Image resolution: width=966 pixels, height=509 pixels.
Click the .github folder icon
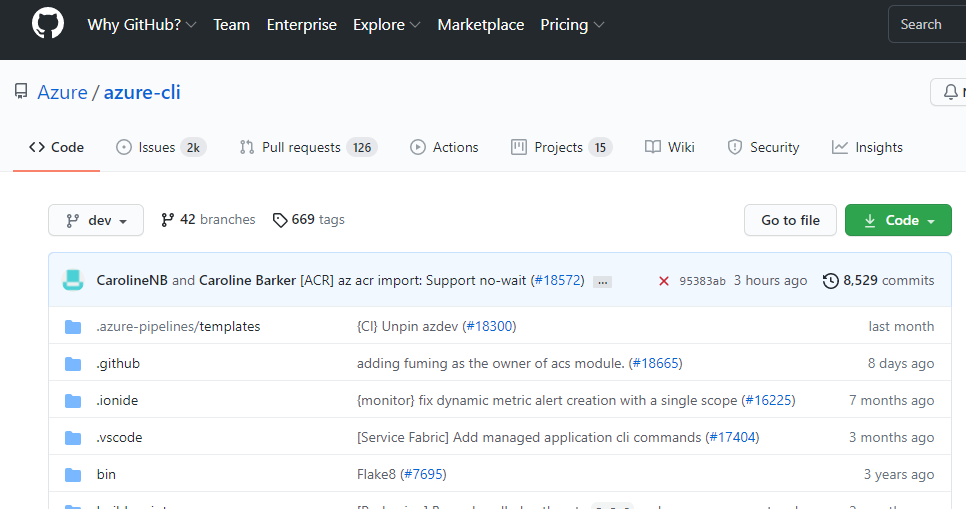[x=73, y=364]
